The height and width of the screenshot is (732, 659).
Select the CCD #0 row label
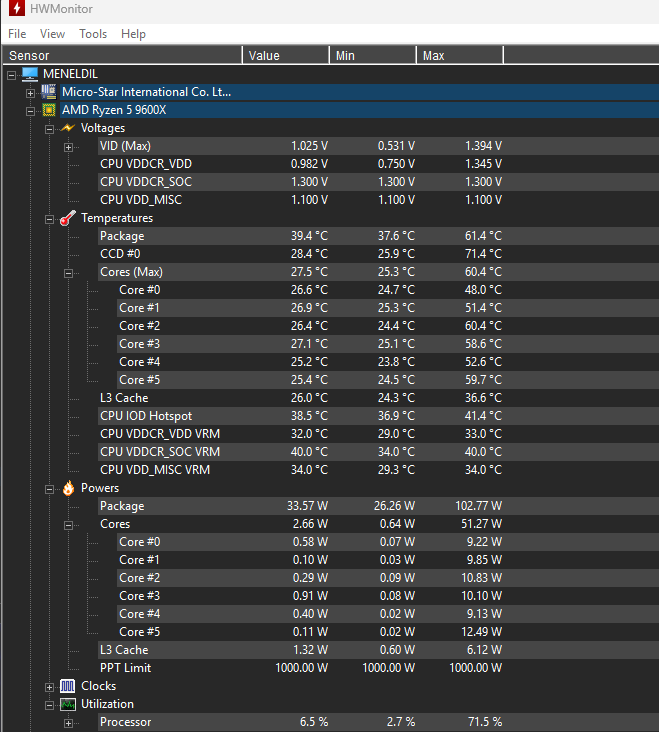120,254
